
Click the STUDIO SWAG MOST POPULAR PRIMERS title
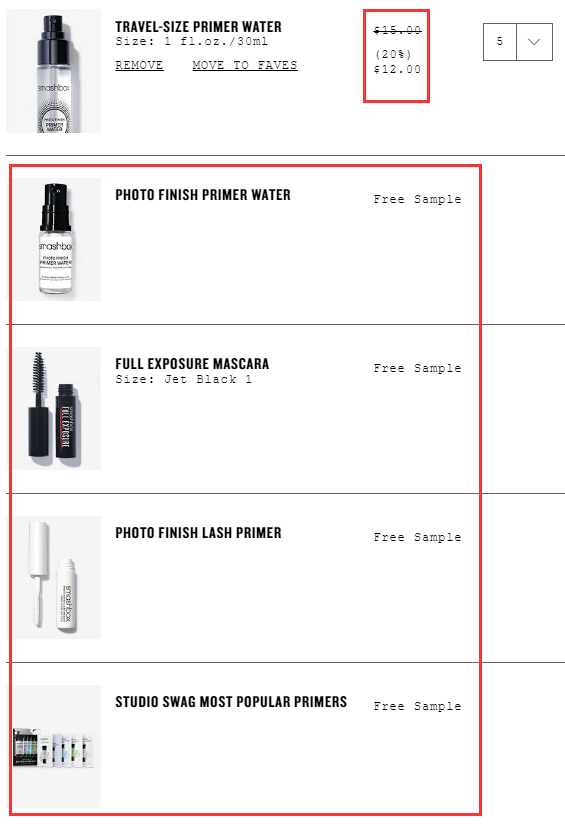click(x=231, y=702)
